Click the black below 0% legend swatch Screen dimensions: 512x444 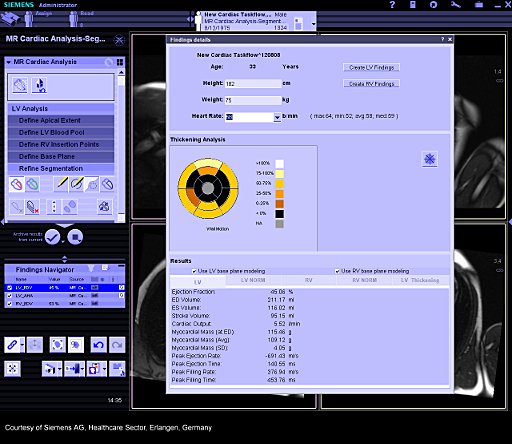[279, 214]
